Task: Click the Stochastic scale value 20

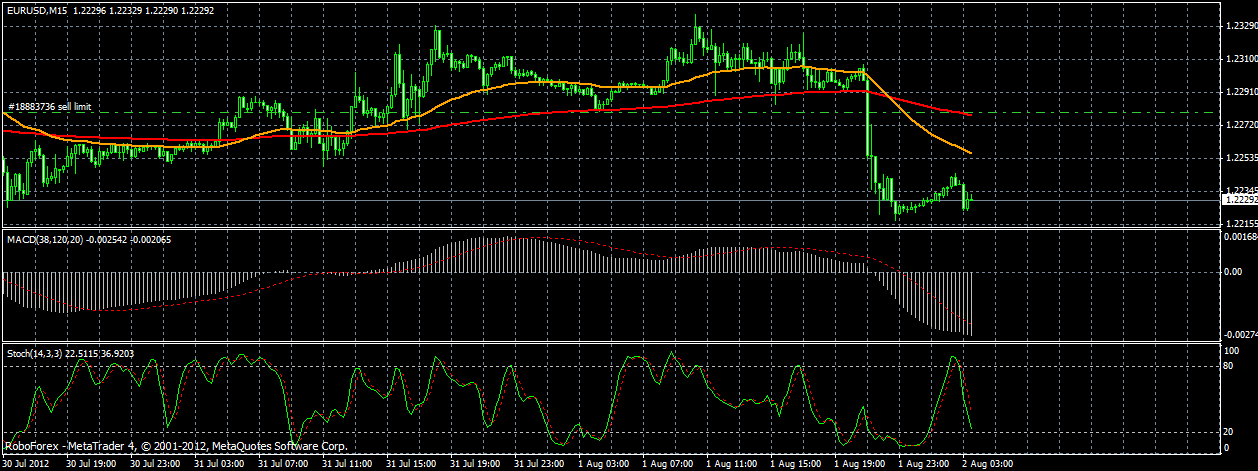Action: (x=1229, y=431)
